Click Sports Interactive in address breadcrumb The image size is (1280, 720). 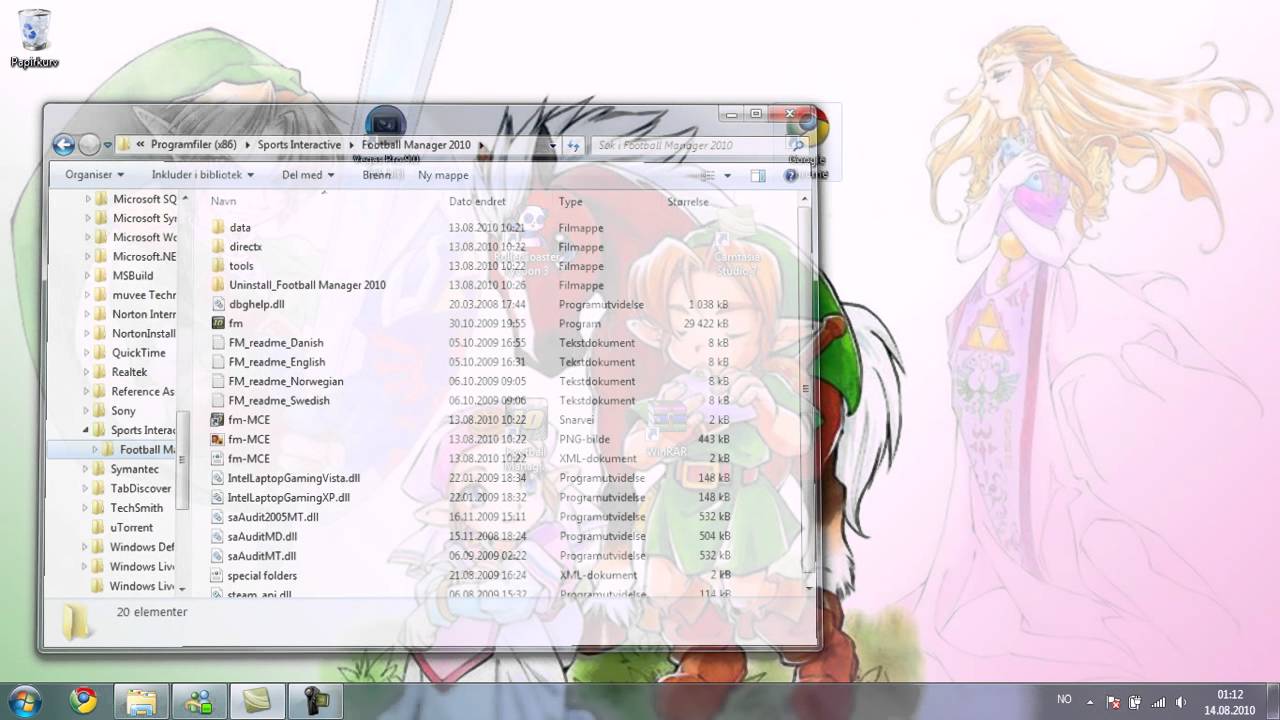[299, 145]
